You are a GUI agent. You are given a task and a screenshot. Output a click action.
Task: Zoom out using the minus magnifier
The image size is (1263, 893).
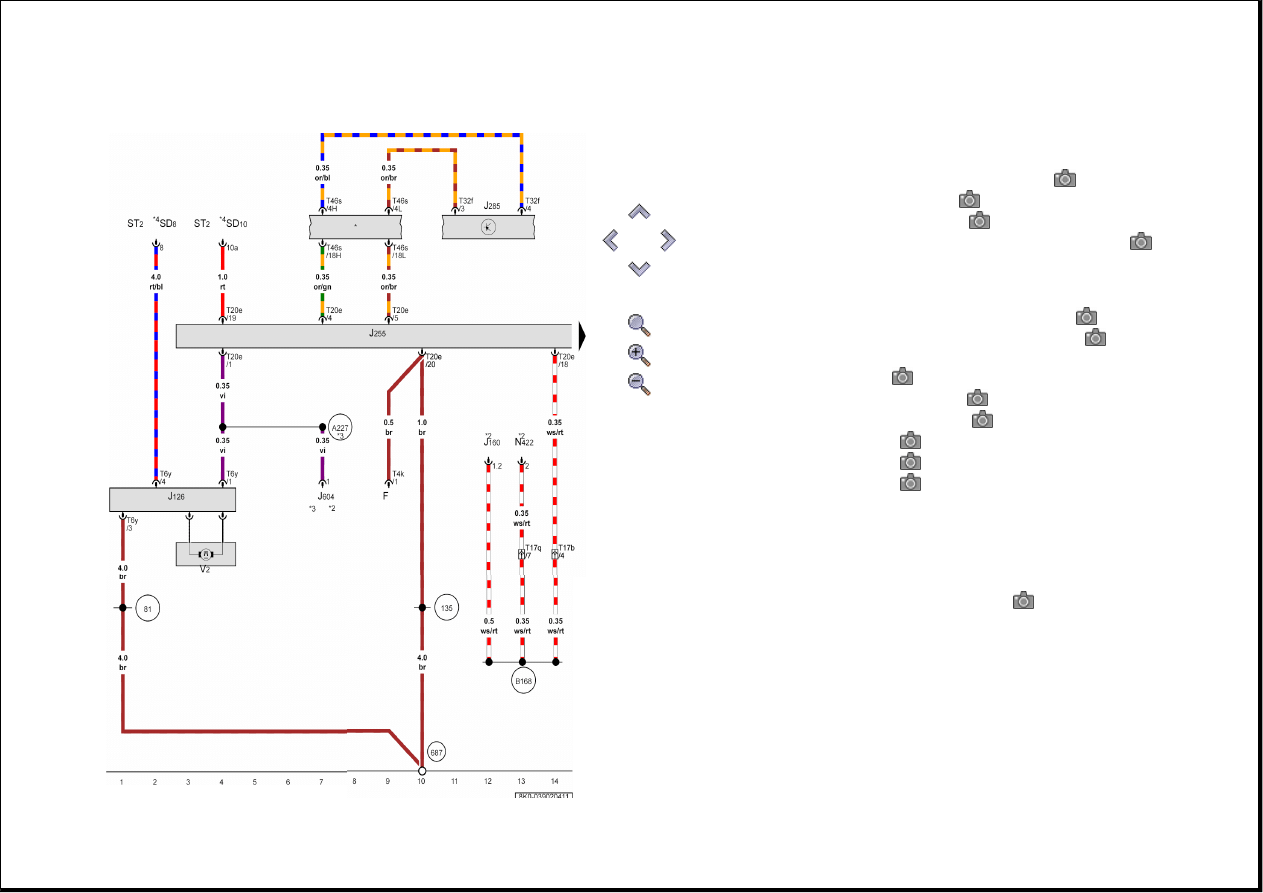tap(638, 382)
